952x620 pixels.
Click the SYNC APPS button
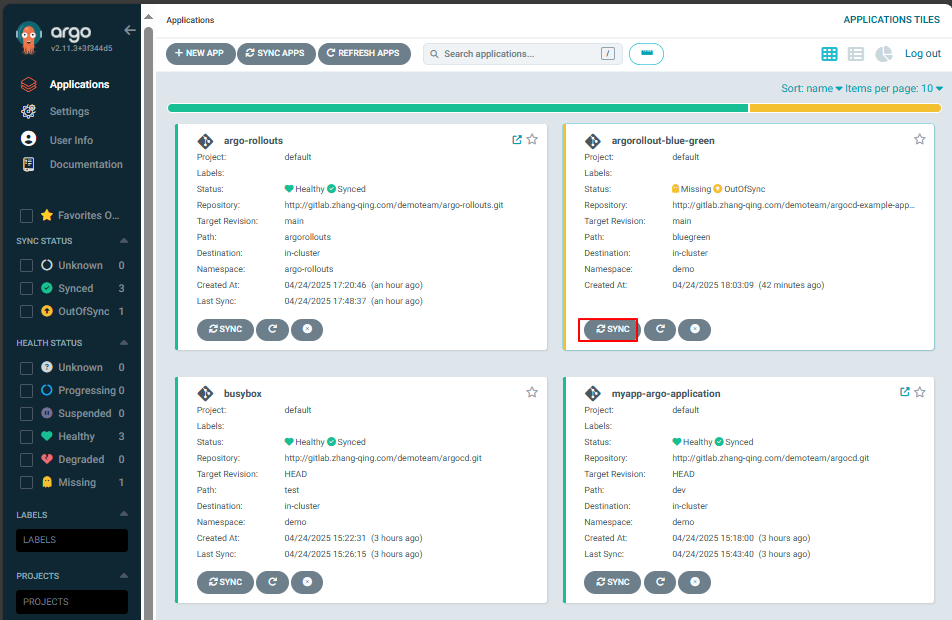point(276,53)
